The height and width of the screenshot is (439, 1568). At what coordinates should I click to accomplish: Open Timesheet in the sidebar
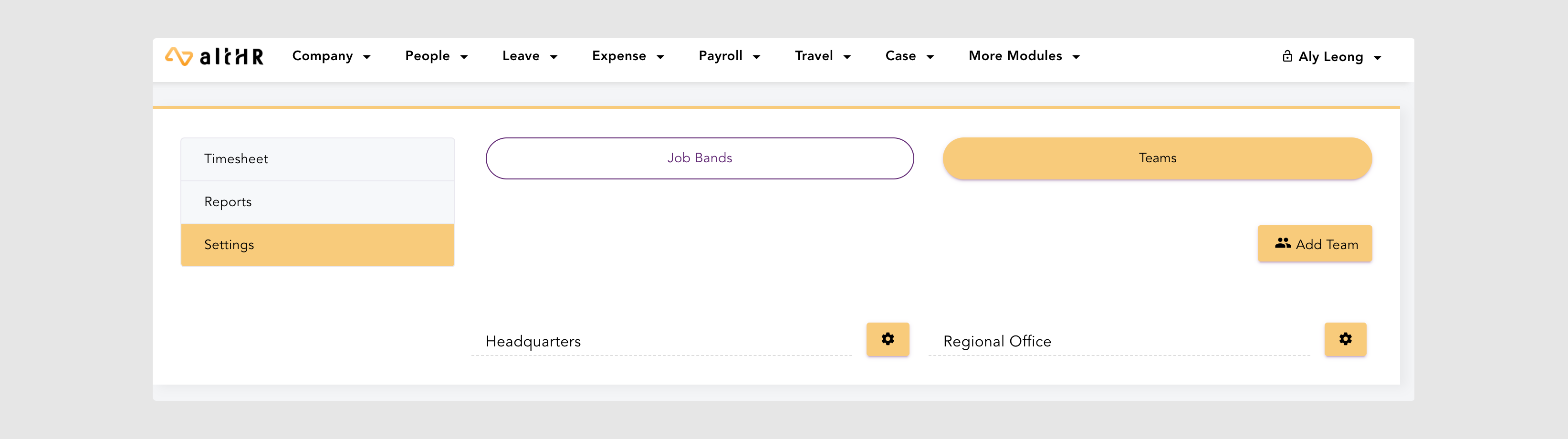coord(317,159)
